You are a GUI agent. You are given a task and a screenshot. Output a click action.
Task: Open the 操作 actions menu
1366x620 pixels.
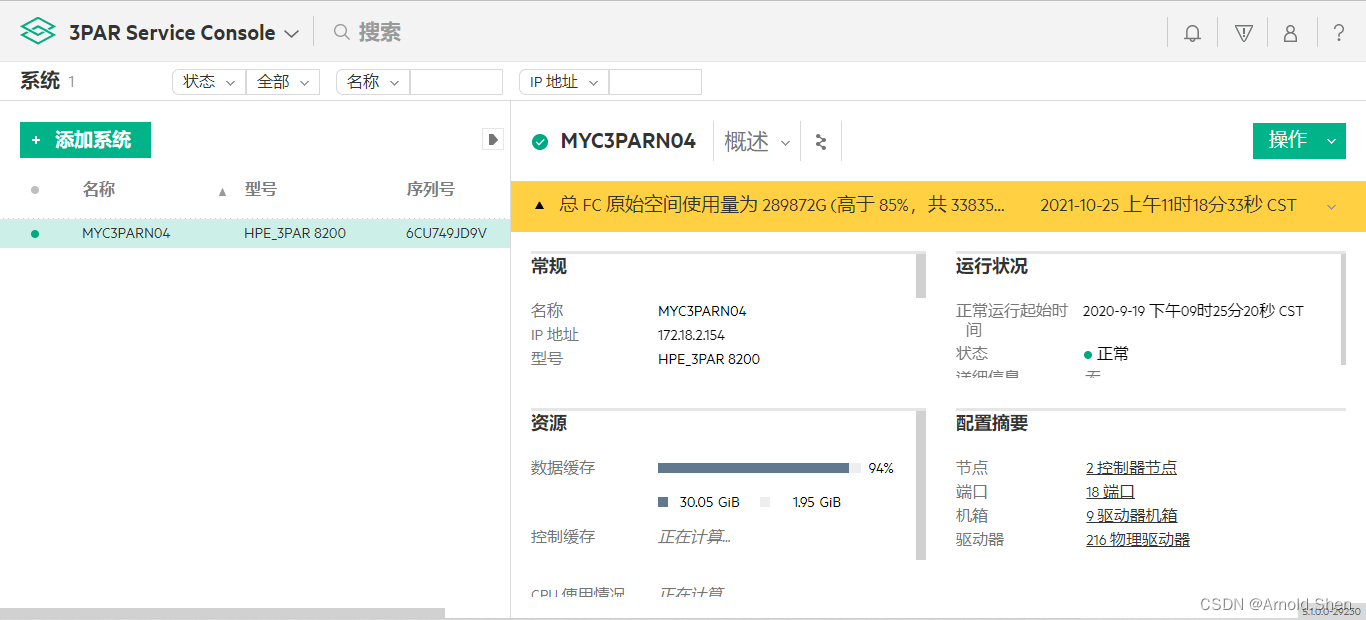tap(1299, 141)
